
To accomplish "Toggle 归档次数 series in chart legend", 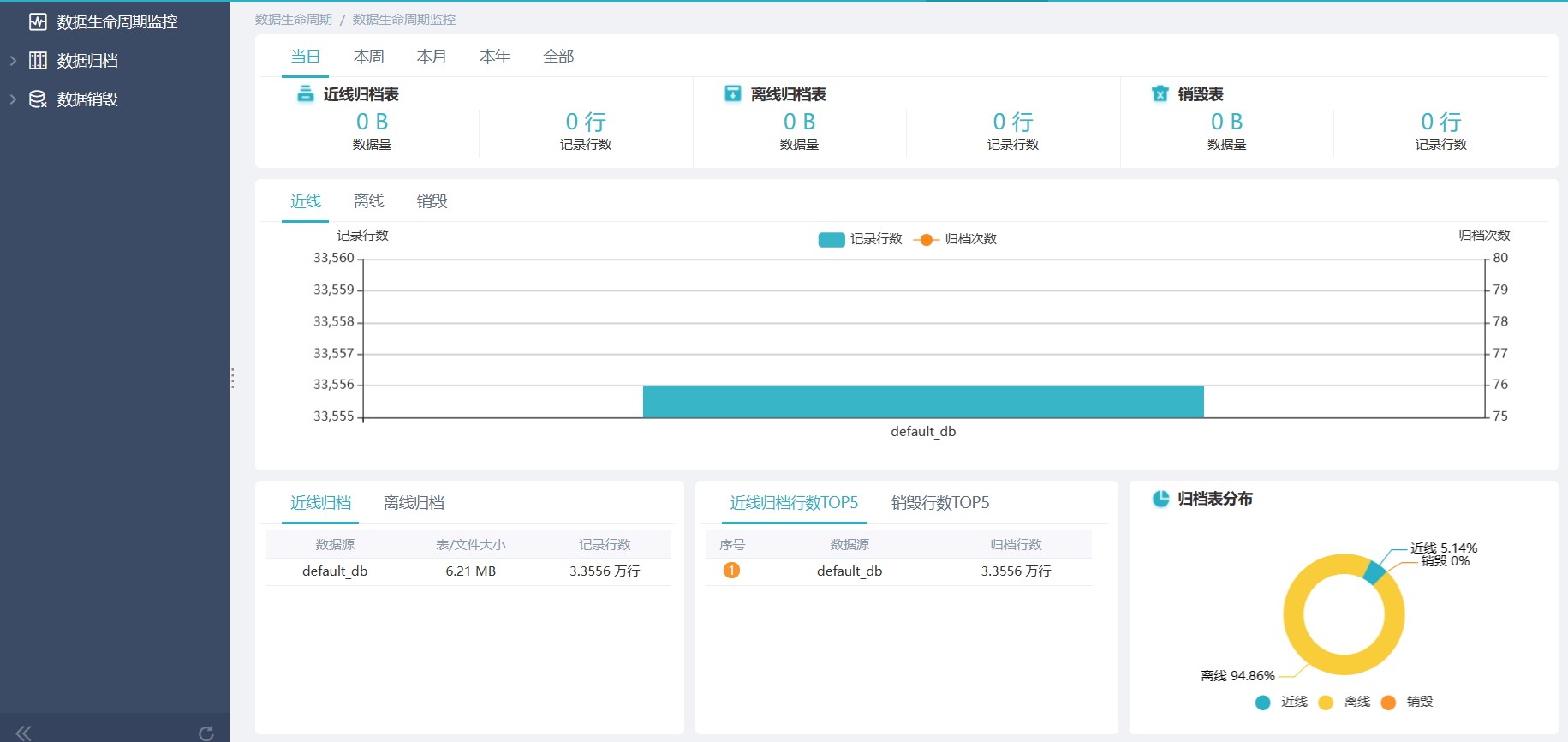I will tap(955, 239).
